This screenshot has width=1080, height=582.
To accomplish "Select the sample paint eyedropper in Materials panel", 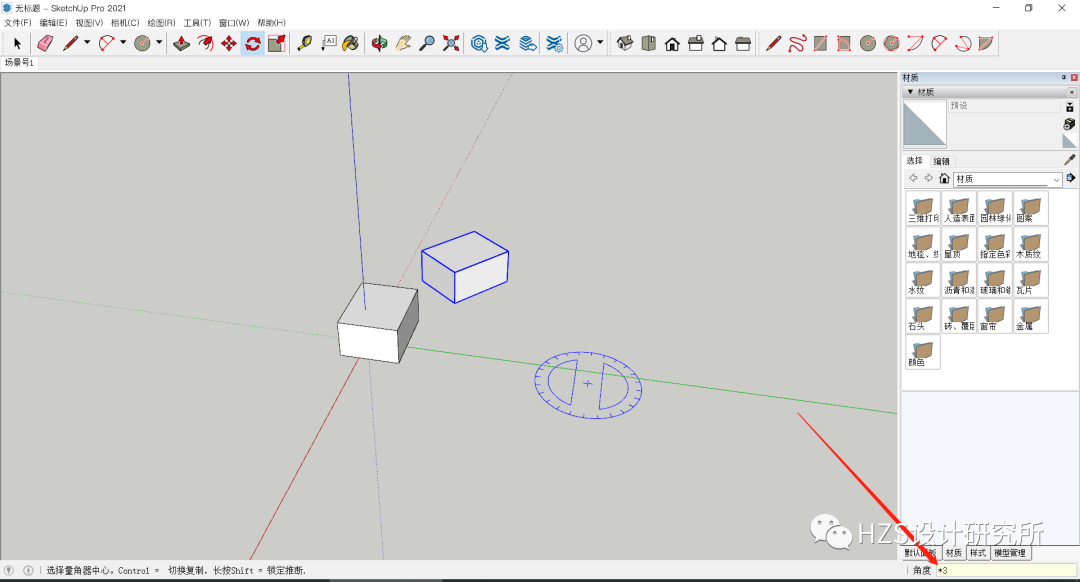I will coord(1070,160).
